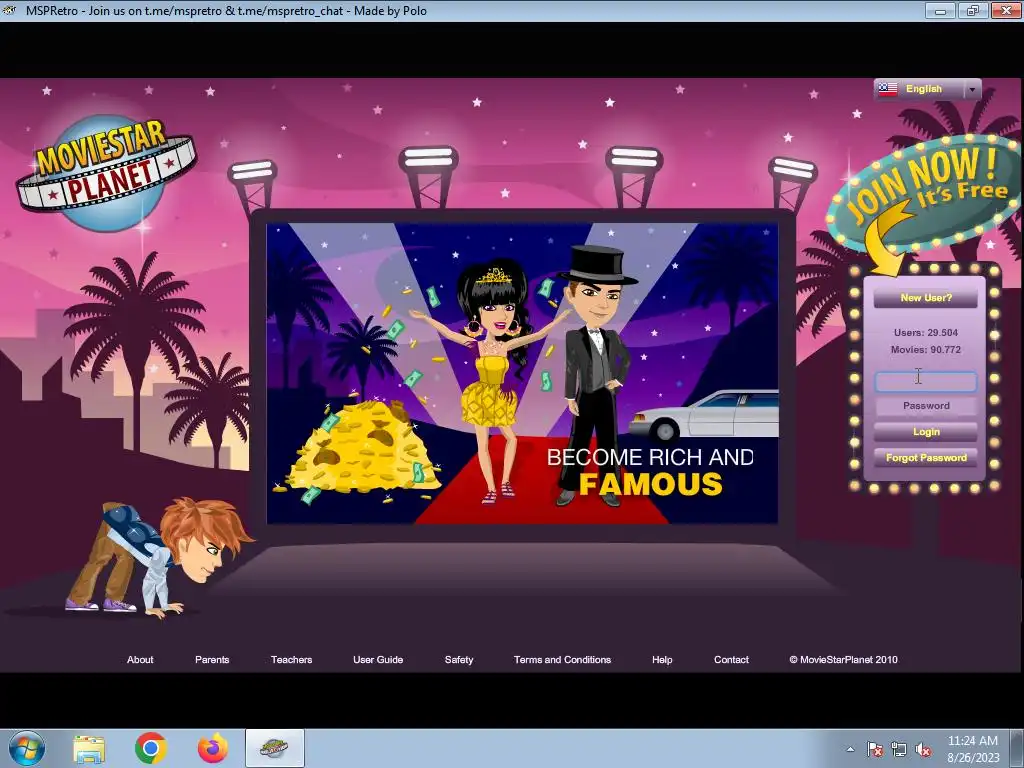The width and height of the screenshot is (1024, 768).
Task: Launch Google Chrome from the taskbar
Action: pyautogui.click(x=151, y=748)
